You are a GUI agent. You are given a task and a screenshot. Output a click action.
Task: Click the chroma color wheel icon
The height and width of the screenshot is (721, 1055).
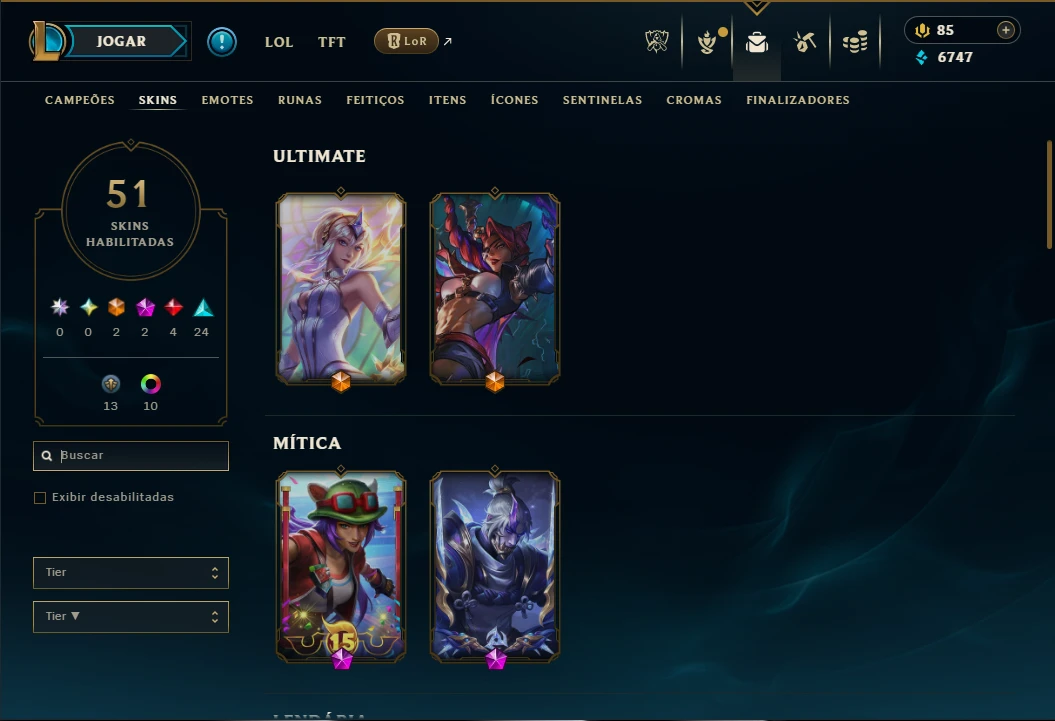pyautogui.click(x=151, y=384)
